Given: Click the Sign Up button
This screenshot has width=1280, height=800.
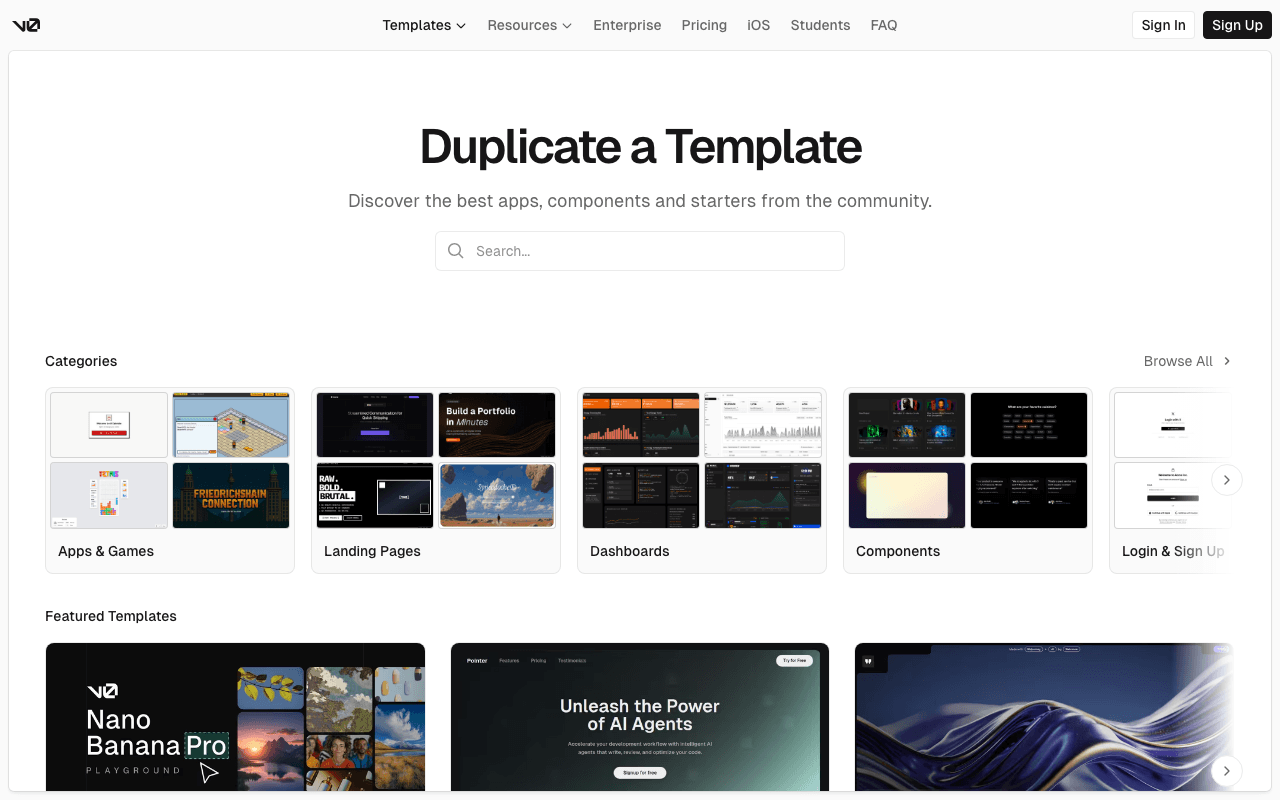Looking at the screenshot, I should pyautogui.click(x=1237, y=25).
